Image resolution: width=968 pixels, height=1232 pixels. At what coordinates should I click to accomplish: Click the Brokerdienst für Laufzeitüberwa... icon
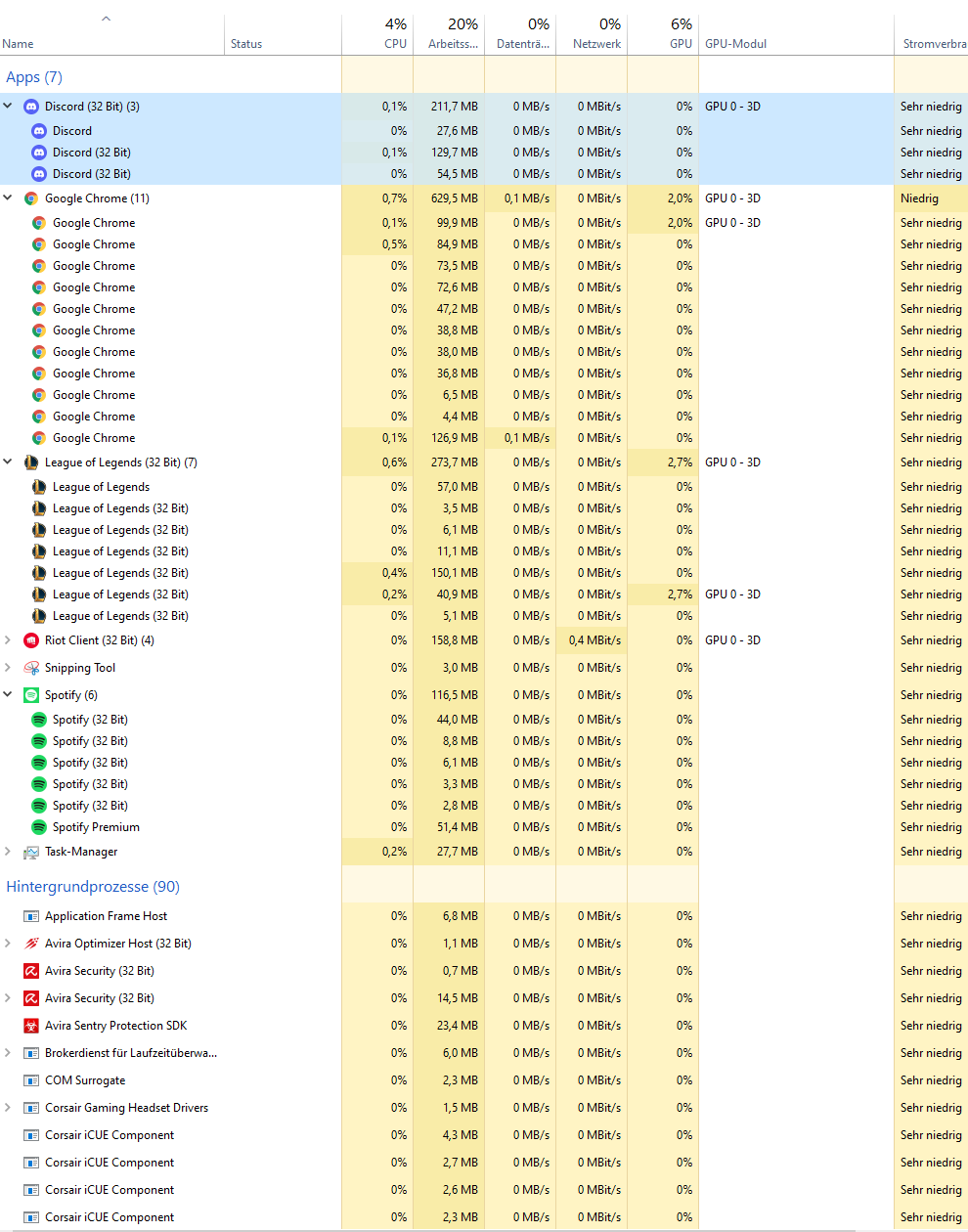[31, 1053]
